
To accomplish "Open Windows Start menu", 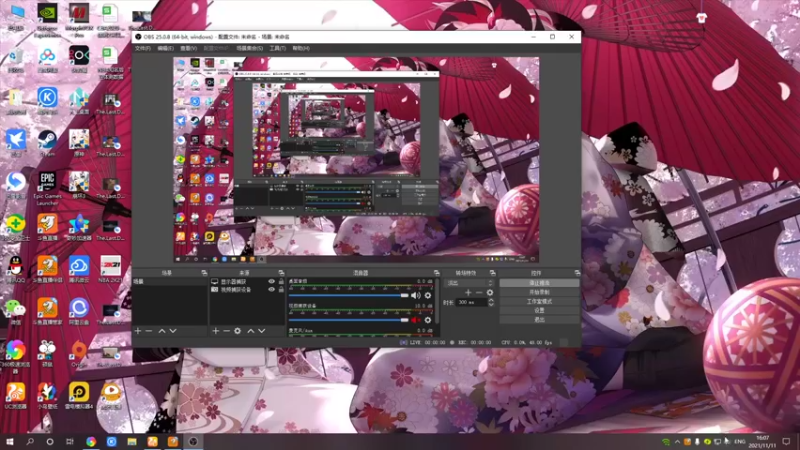I will click(x=9, y=441).
